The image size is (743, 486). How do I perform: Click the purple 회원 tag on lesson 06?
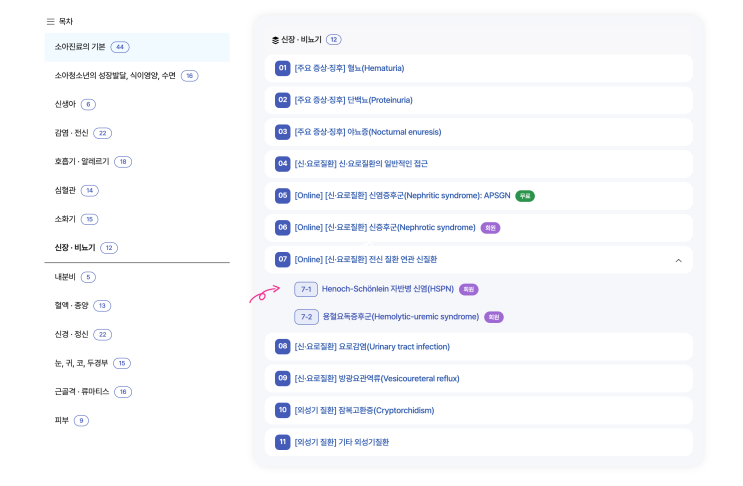(490, 228)
